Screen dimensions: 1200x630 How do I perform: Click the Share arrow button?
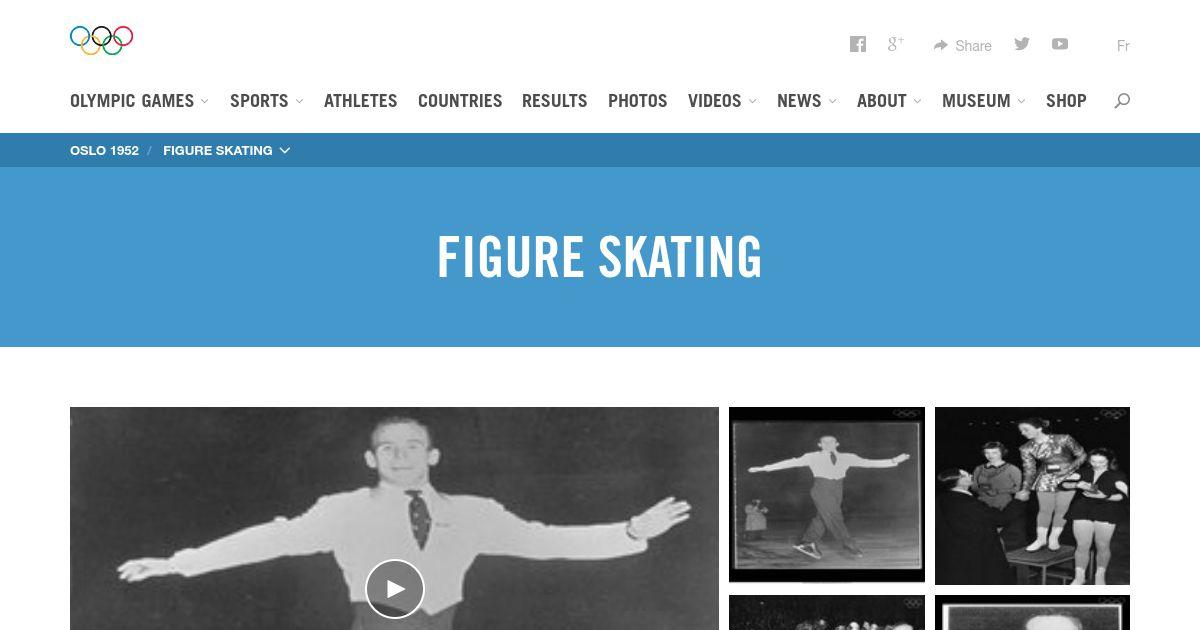click(962, 45)
